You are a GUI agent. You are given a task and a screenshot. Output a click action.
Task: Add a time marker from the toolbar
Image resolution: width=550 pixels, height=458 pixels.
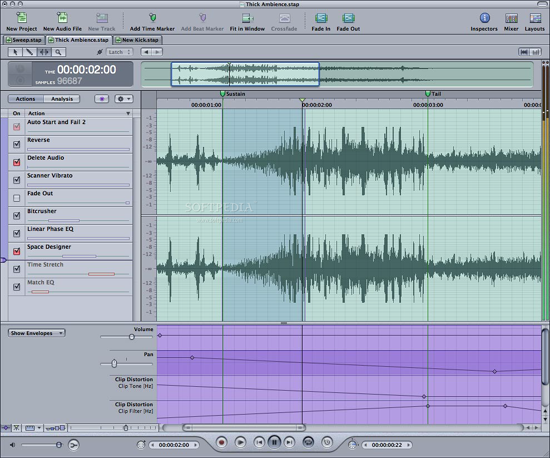point(152,18)
